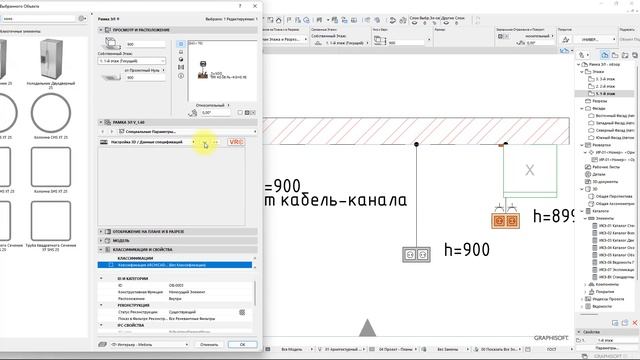Viewport: 640px width, 360px height.
Task: Expand the plan and section display panel
Action: pos(178,231)
